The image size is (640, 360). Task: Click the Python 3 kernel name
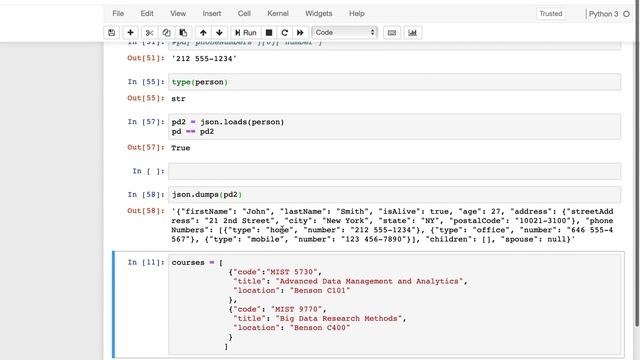click(603, 14)
